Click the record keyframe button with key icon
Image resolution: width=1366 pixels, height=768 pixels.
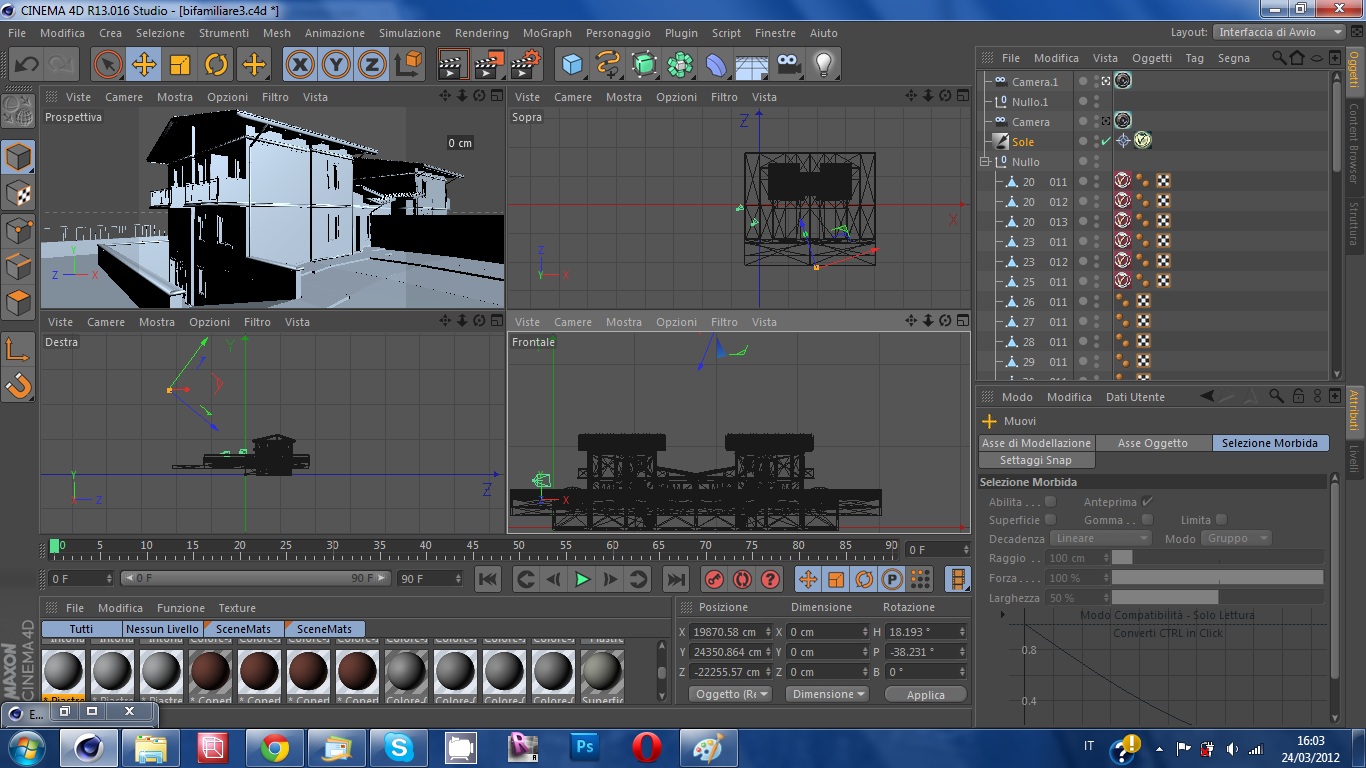[714, 579]
